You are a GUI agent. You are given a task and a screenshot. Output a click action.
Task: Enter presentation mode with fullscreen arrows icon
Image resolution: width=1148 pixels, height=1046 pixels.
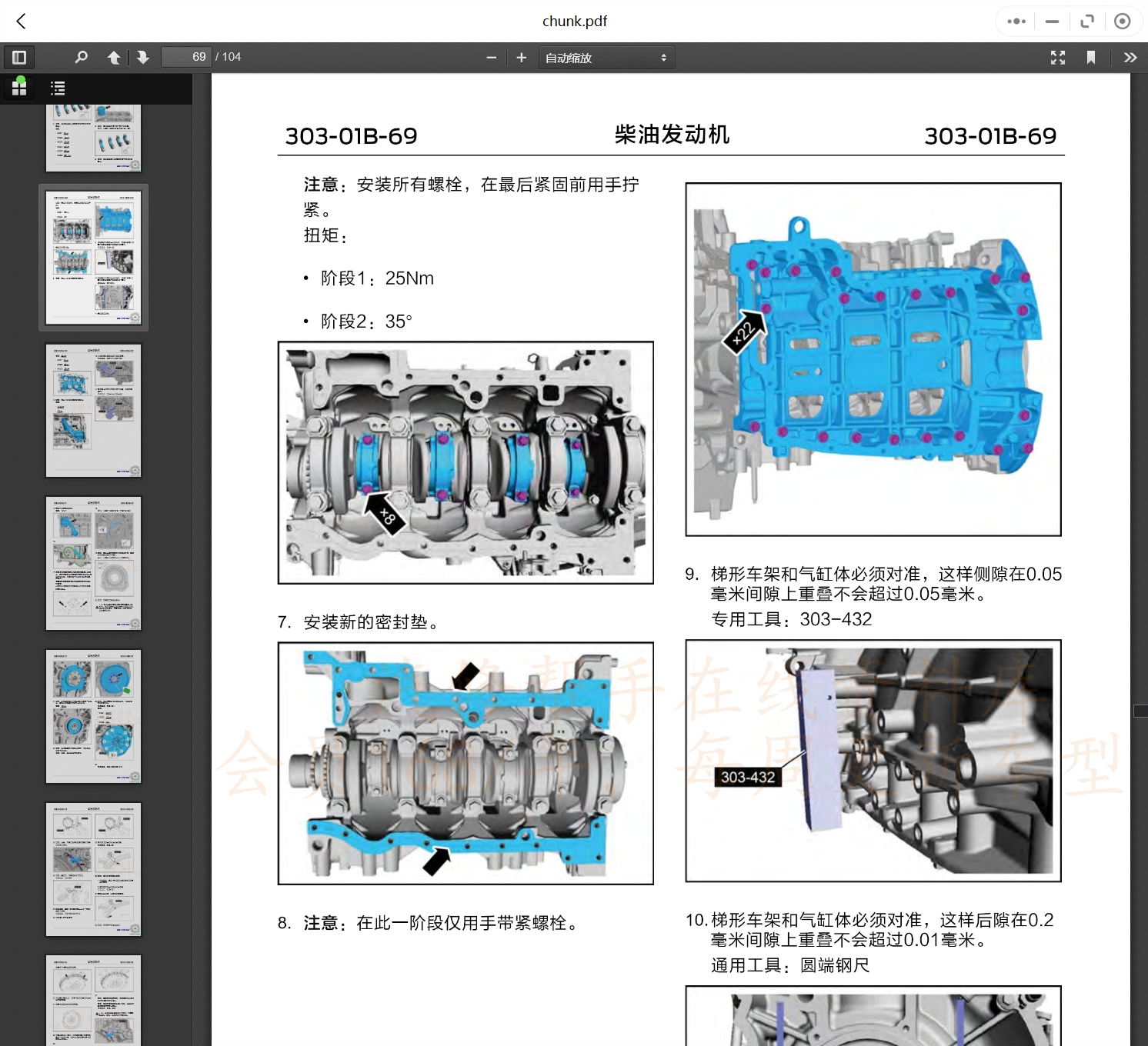click(1058, 57)
